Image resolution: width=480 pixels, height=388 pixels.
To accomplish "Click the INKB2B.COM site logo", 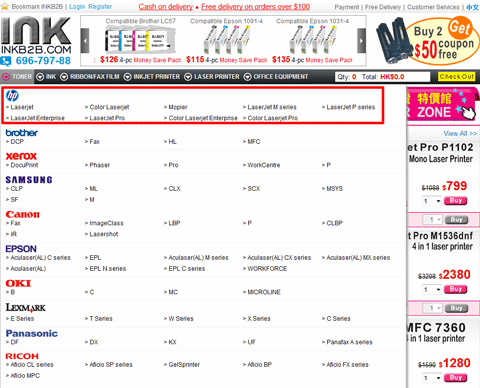I will click(36, 35).
